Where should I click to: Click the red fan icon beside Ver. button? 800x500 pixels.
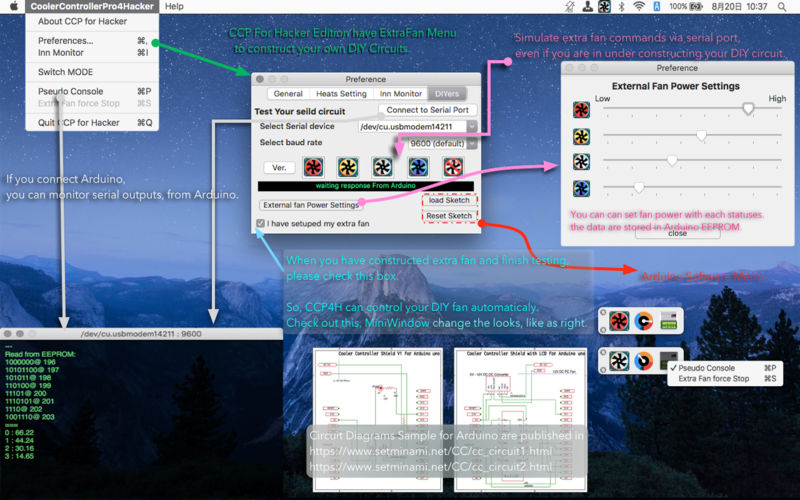pos(313,167)
